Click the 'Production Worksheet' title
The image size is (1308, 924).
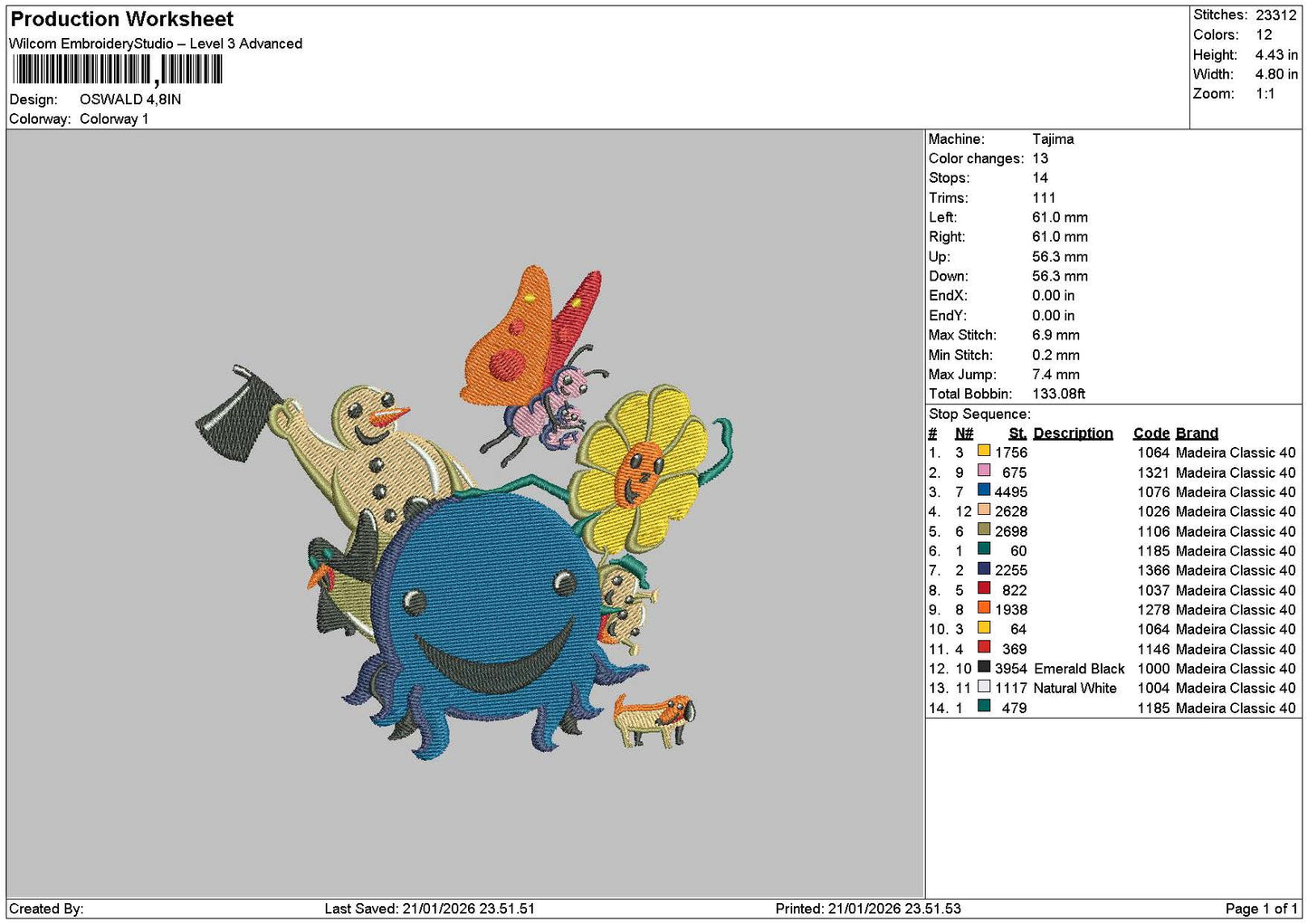(122, 19)
